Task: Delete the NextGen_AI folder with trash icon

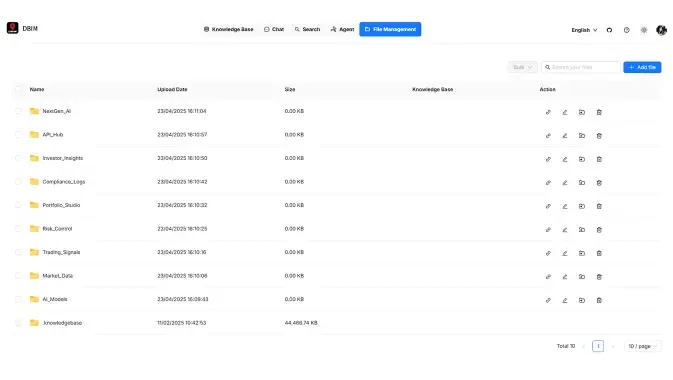Action: pyautogui.click(x=599, y=112)
